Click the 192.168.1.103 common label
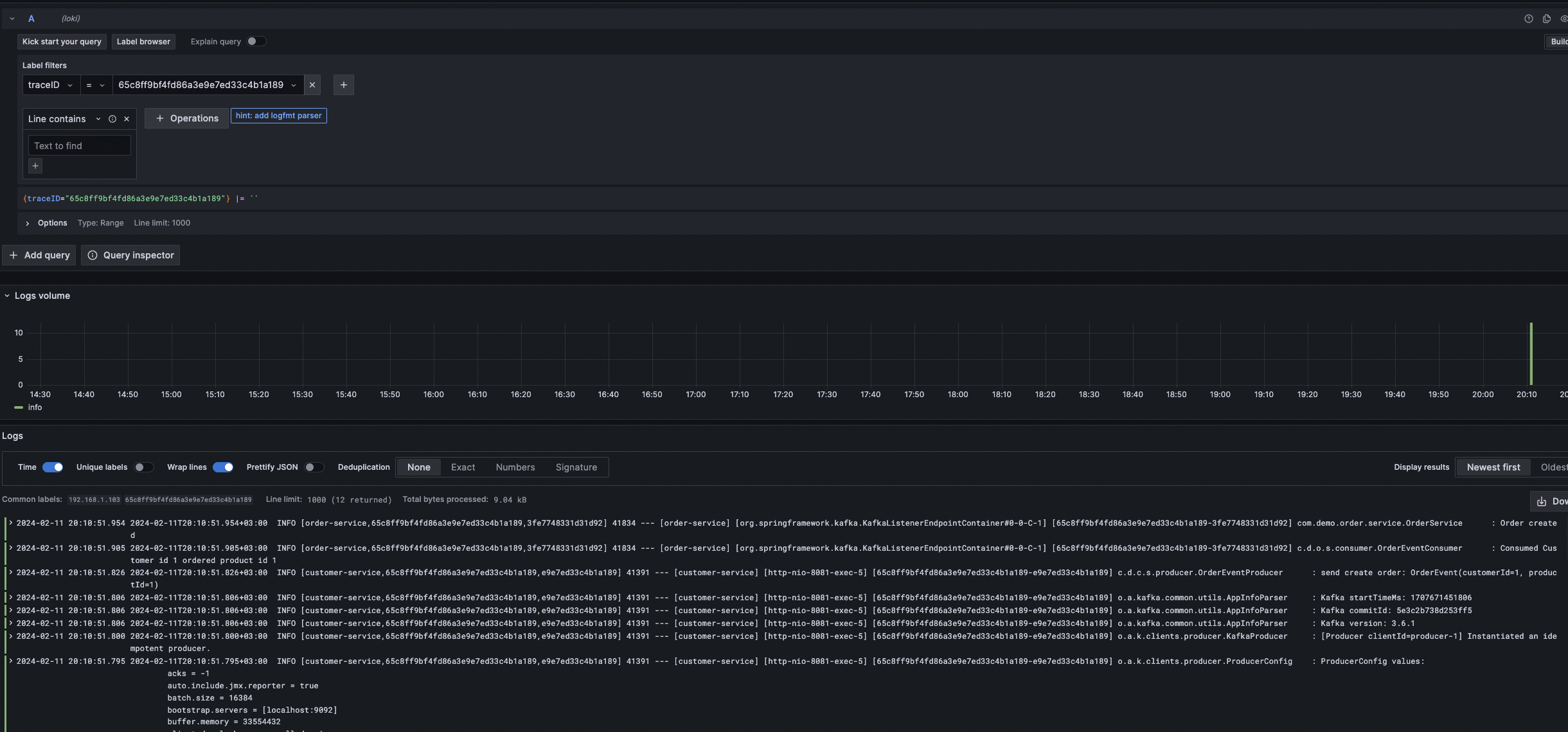1568x732 pixels. (94, 500)
